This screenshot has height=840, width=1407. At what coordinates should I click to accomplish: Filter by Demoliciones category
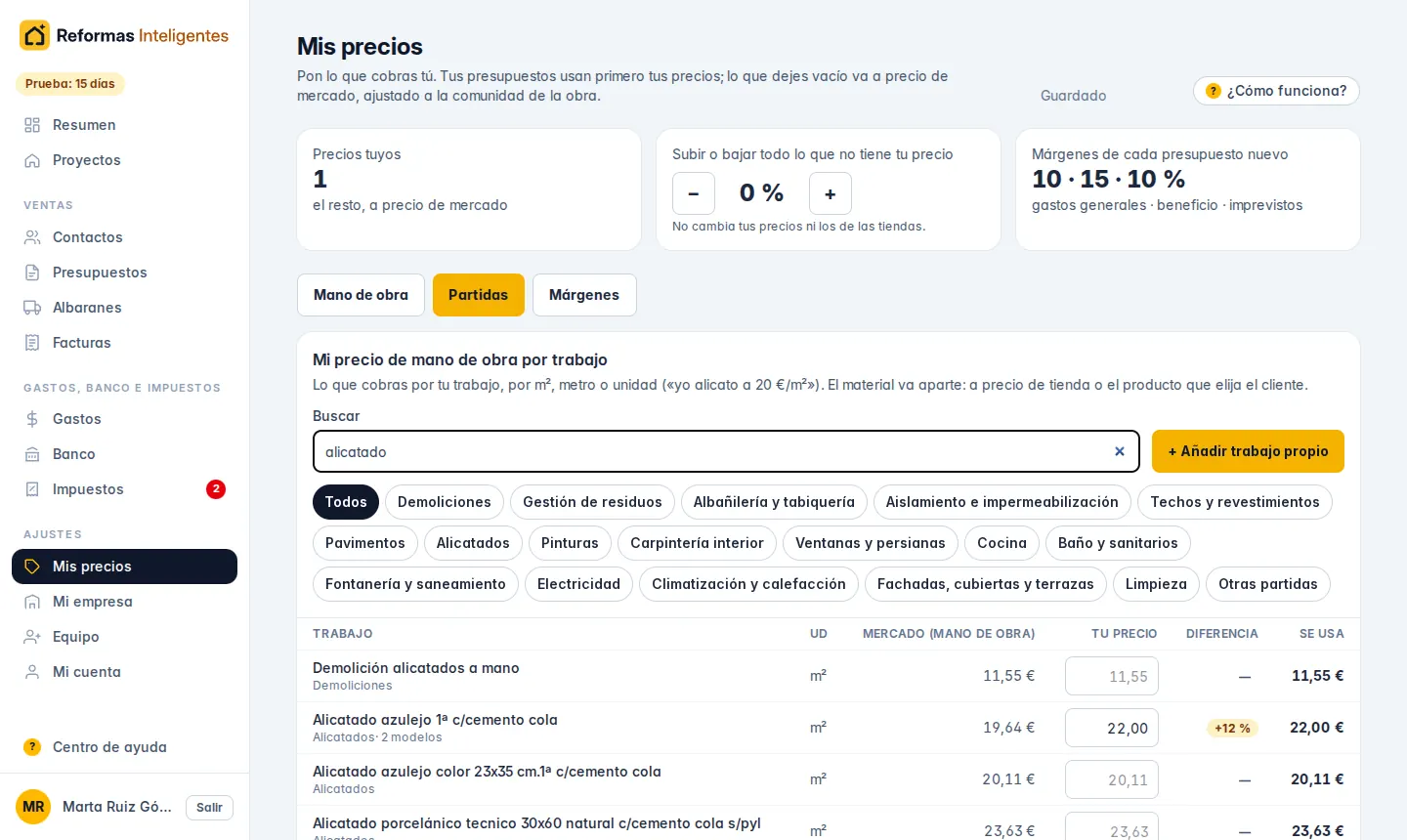point(445,502)
